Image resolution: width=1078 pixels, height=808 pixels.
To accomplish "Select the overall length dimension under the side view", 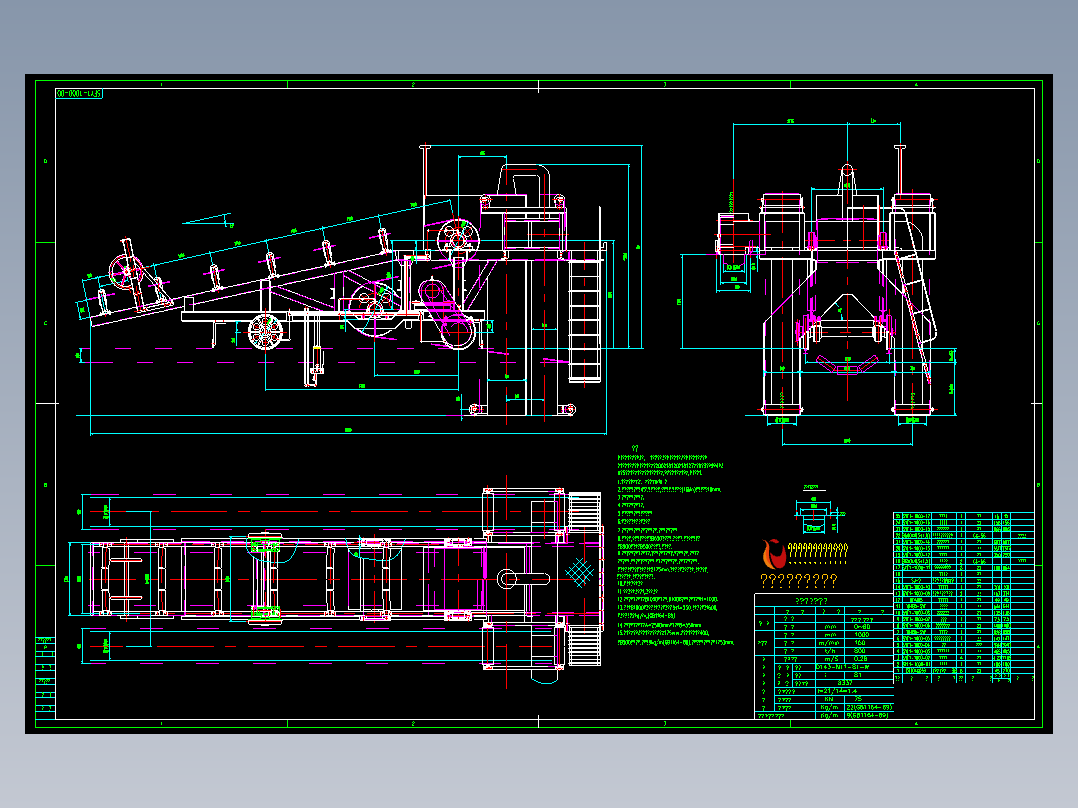I will tap(348, 432).
